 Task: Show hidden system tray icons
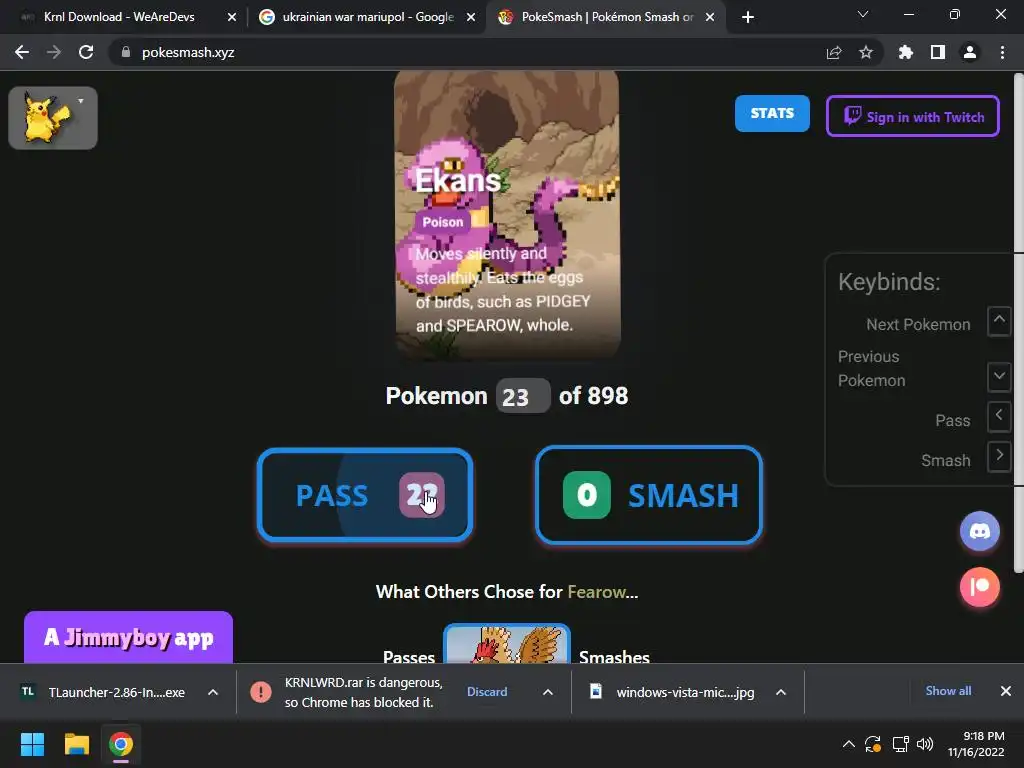coord(848,744)
